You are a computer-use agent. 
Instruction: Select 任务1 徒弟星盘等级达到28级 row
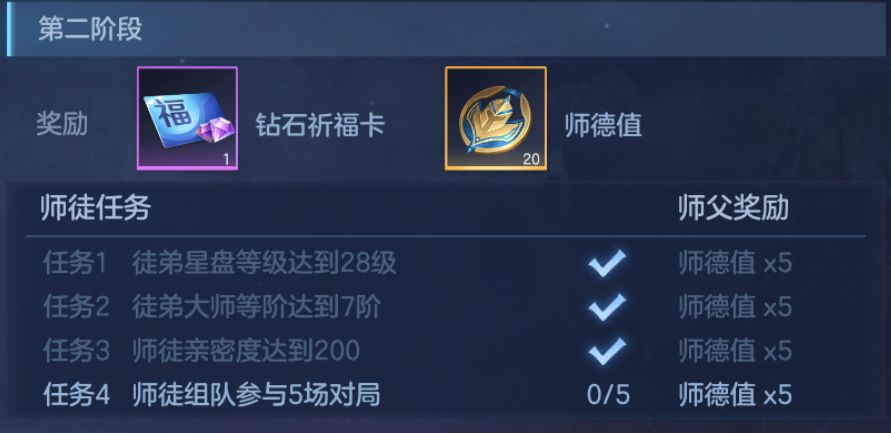pyautogui.click(x=446, y=263)
